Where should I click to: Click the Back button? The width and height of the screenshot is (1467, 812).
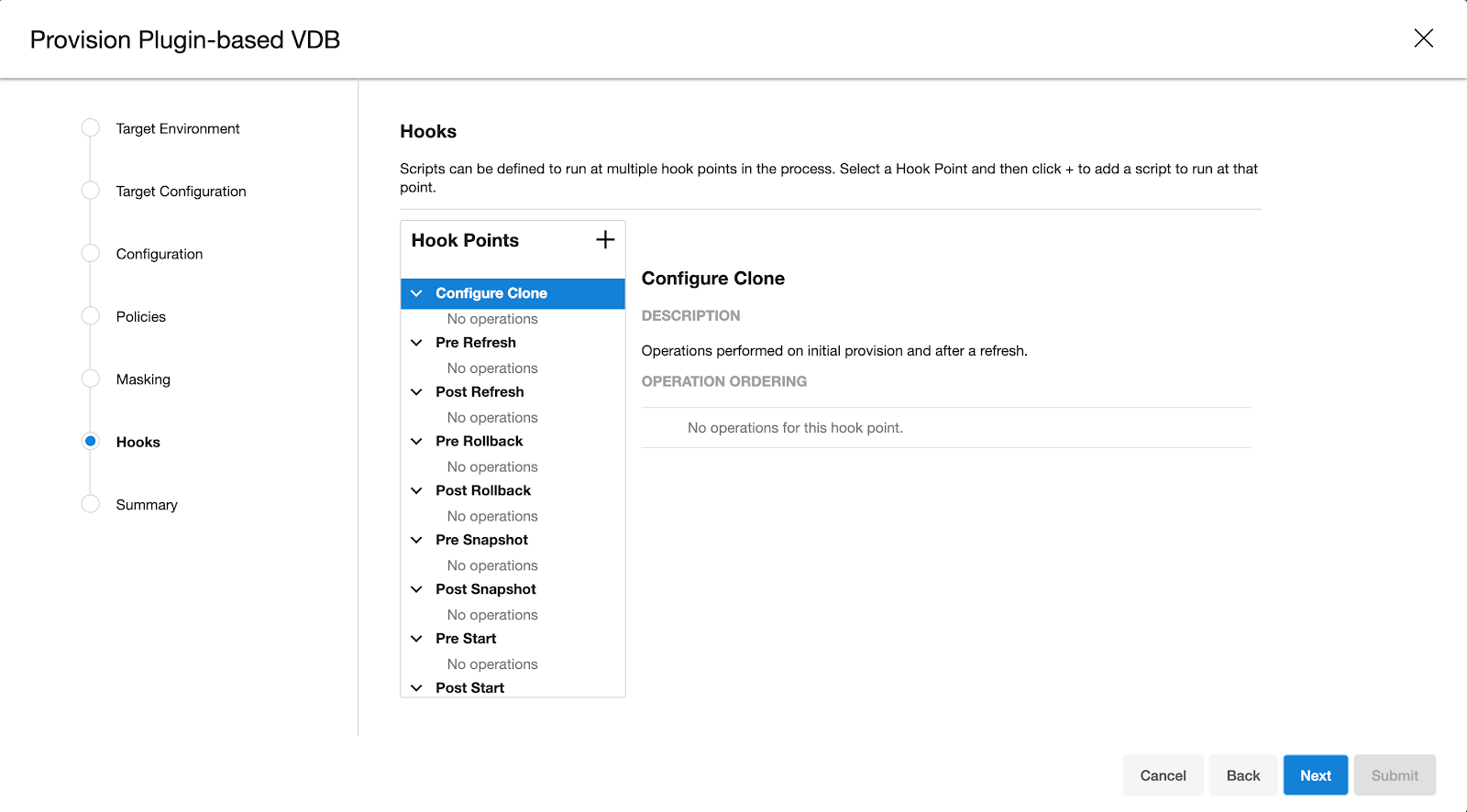click(1242, 775)
